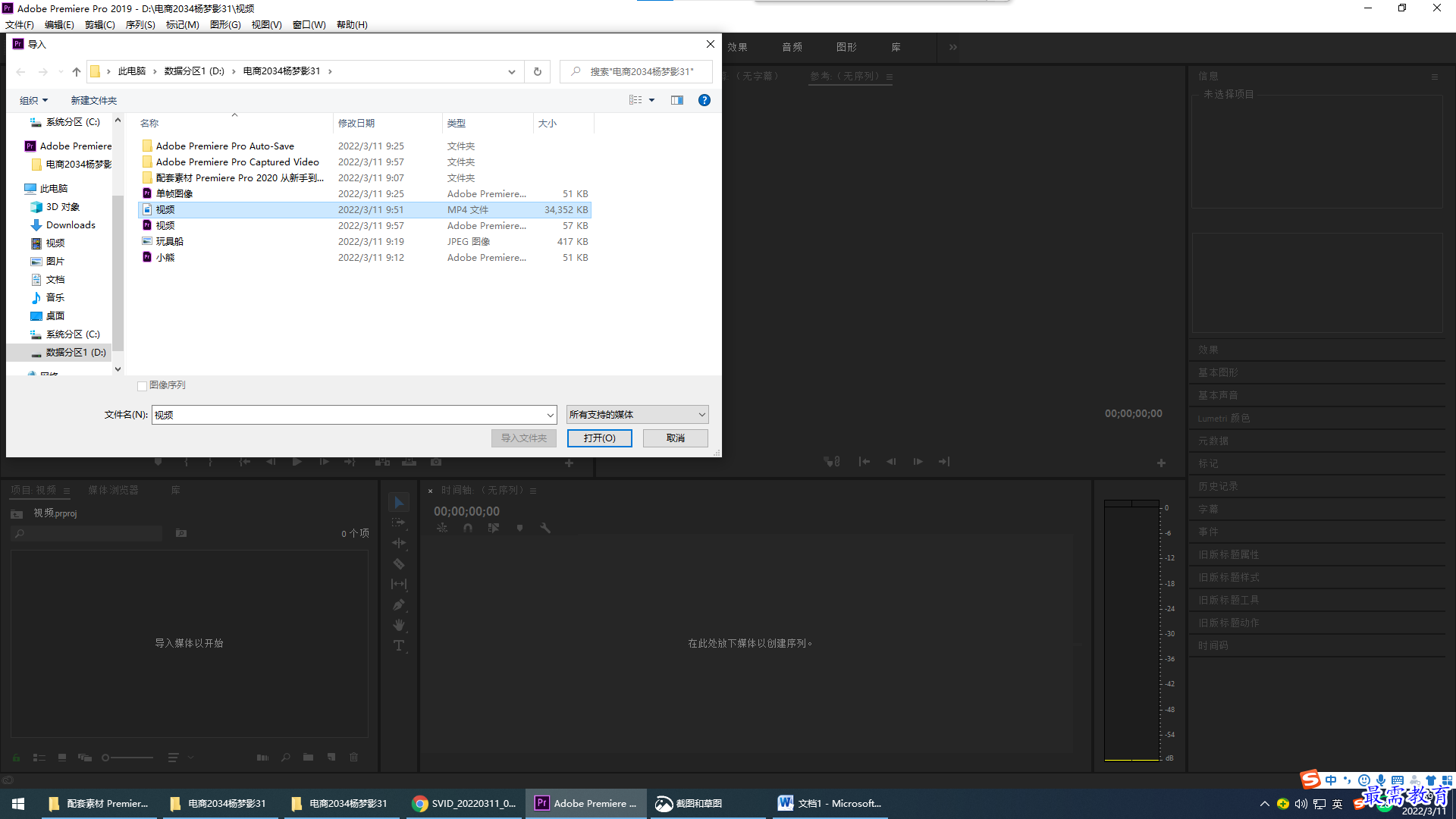Click Project panel search field
Image resolution: width=1456 pixels, height=819 pixels.
[87, 533]
